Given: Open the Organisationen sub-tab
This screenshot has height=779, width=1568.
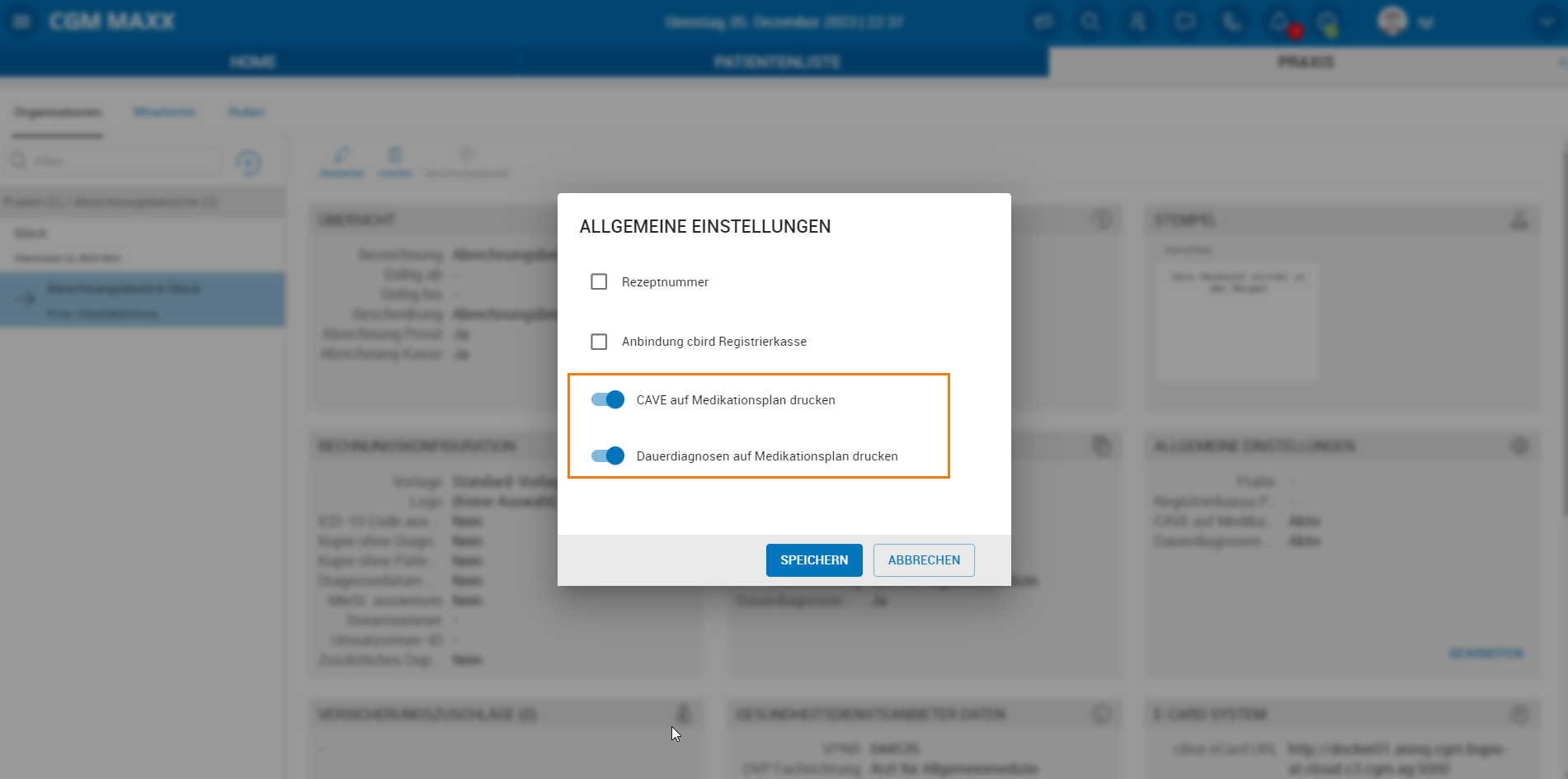Looking at the screenshot, I should click(x=58, y=112).
